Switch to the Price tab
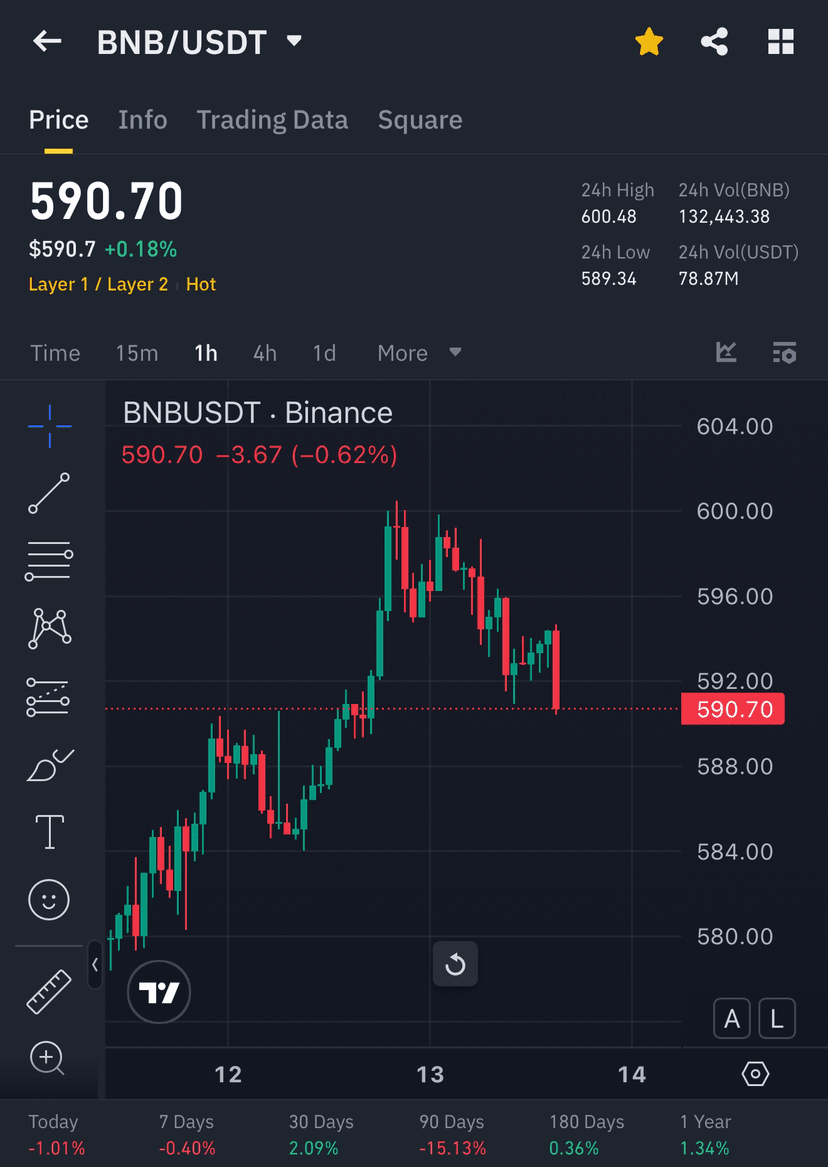The height and width of the screenshot is (1167, 828). coord(59,120)
